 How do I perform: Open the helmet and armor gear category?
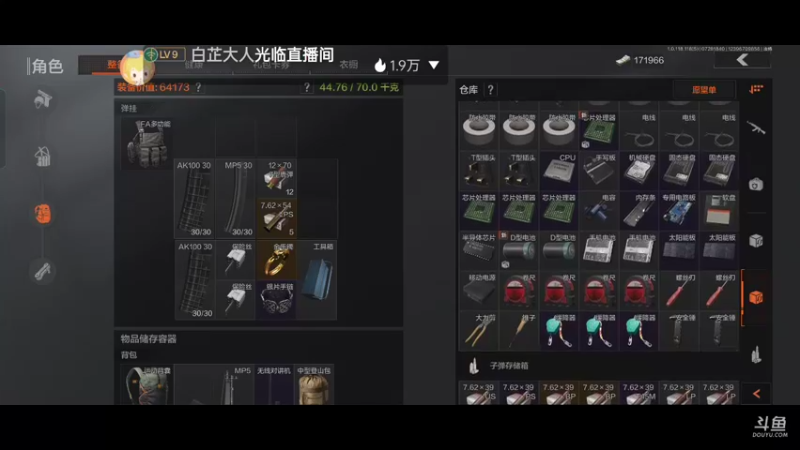[43, 99]
